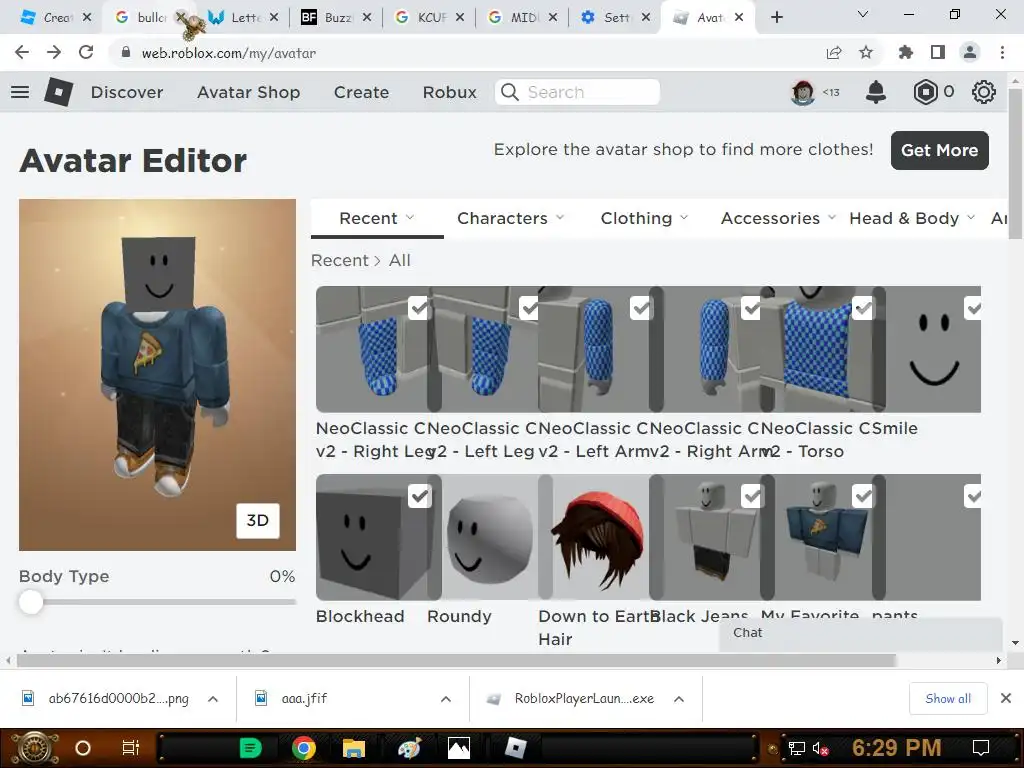
Task: Open the Discover page
Action: coord(127,92)
